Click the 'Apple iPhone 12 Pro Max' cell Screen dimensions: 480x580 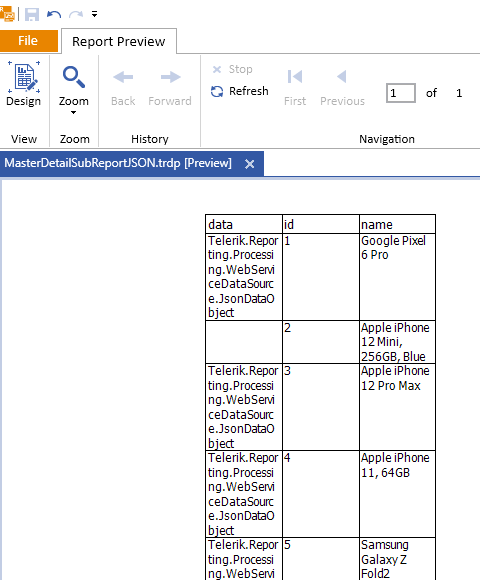pyautogui.click(x=398, y=407)
